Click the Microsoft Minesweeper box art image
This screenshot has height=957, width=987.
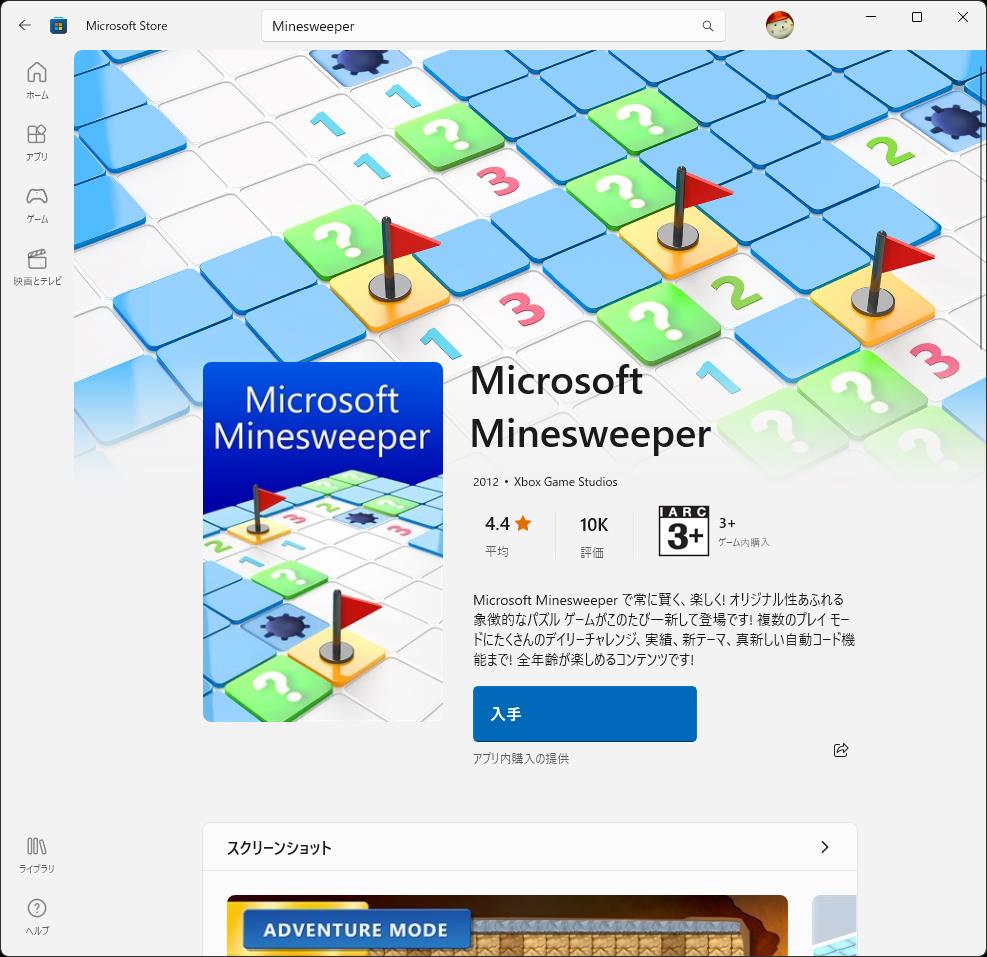click(322, 541)
